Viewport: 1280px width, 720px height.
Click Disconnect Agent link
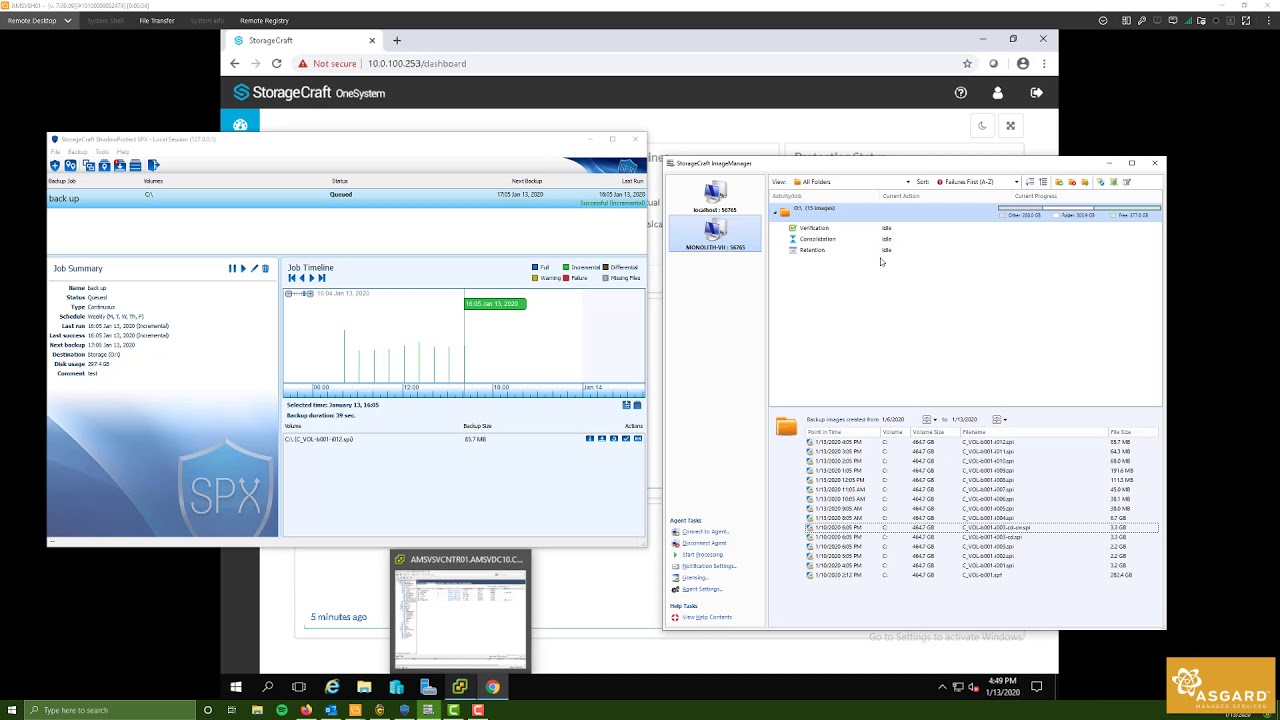pos(704,543)
